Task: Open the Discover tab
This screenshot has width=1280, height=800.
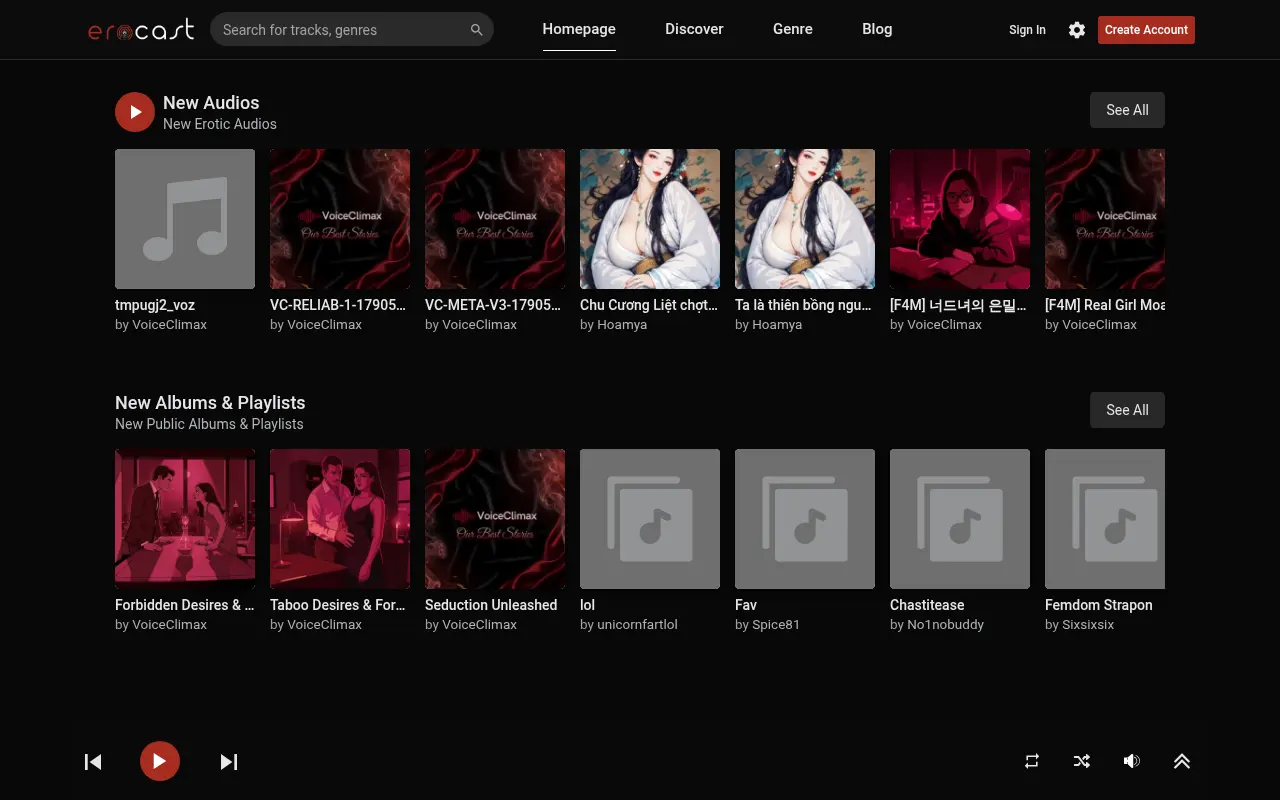Action: click(694, 29)
